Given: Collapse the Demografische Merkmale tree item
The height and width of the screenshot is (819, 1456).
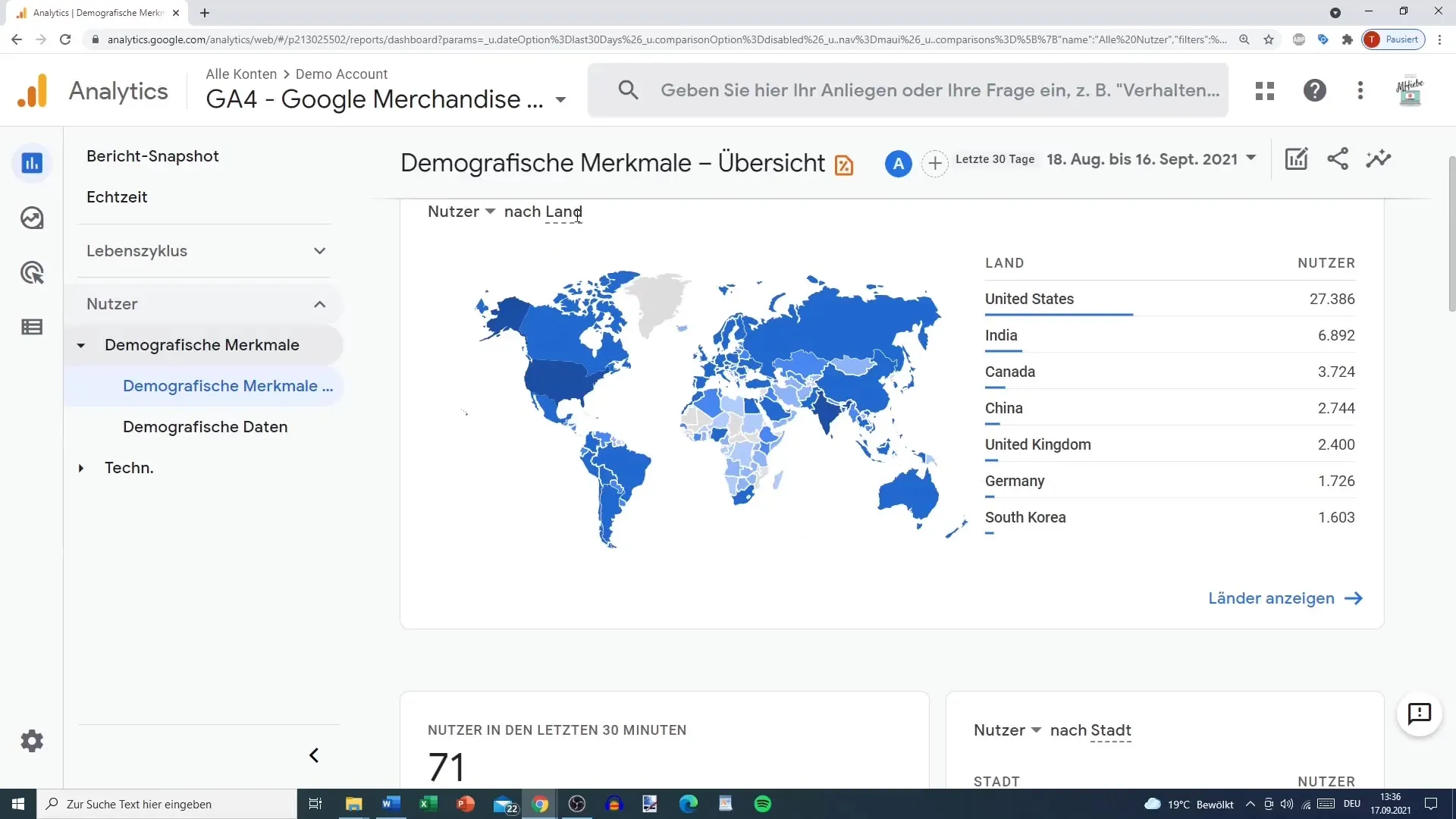Looking at the screenshot, I should pos(81,345).
